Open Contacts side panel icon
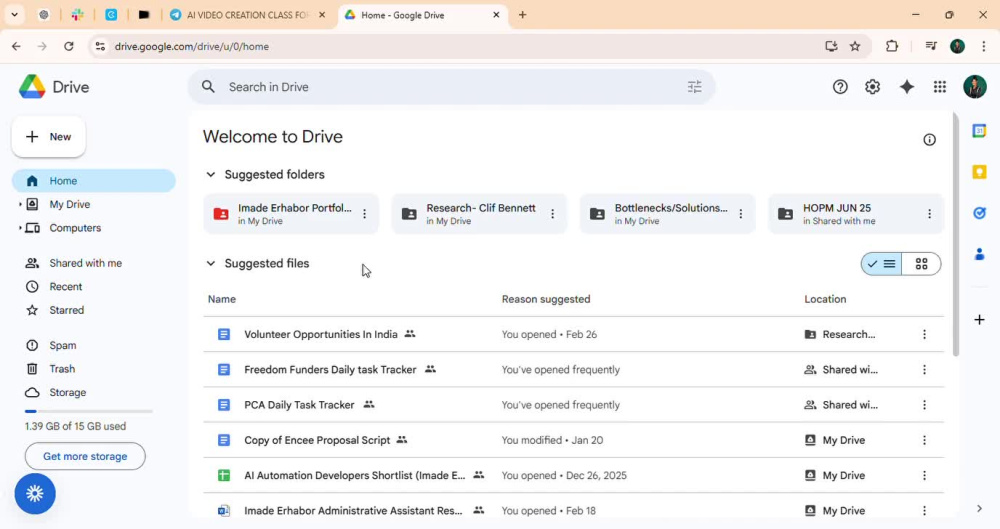 point(979,254)
